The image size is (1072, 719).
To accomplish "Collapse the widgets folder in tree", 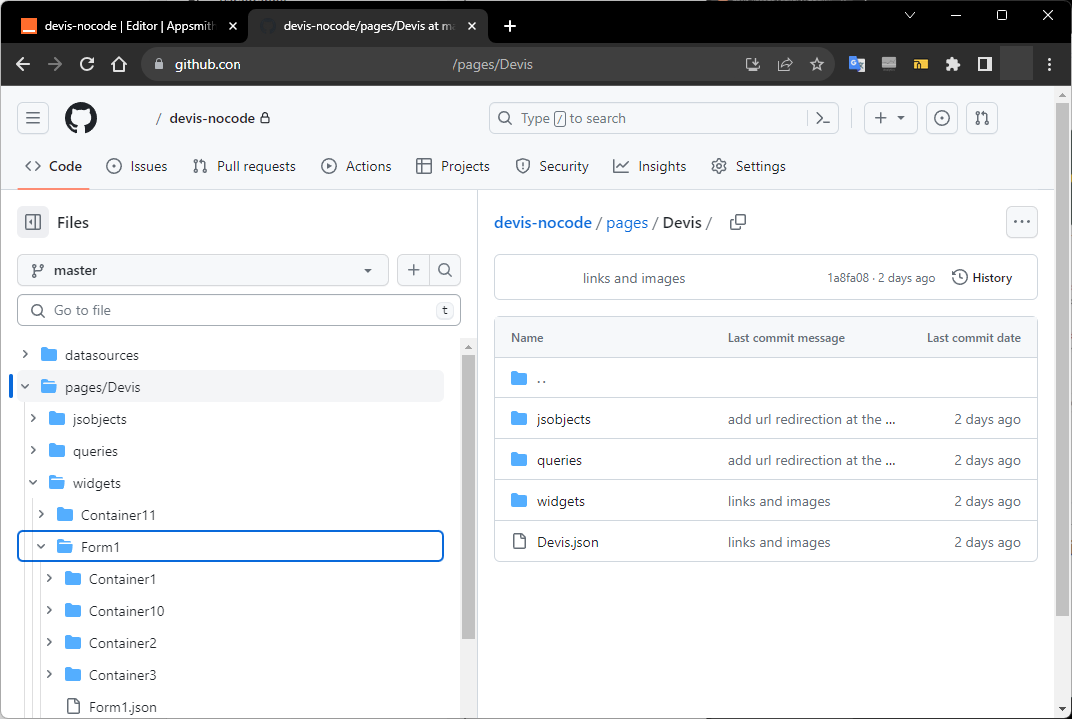I will tap(34, 483).
